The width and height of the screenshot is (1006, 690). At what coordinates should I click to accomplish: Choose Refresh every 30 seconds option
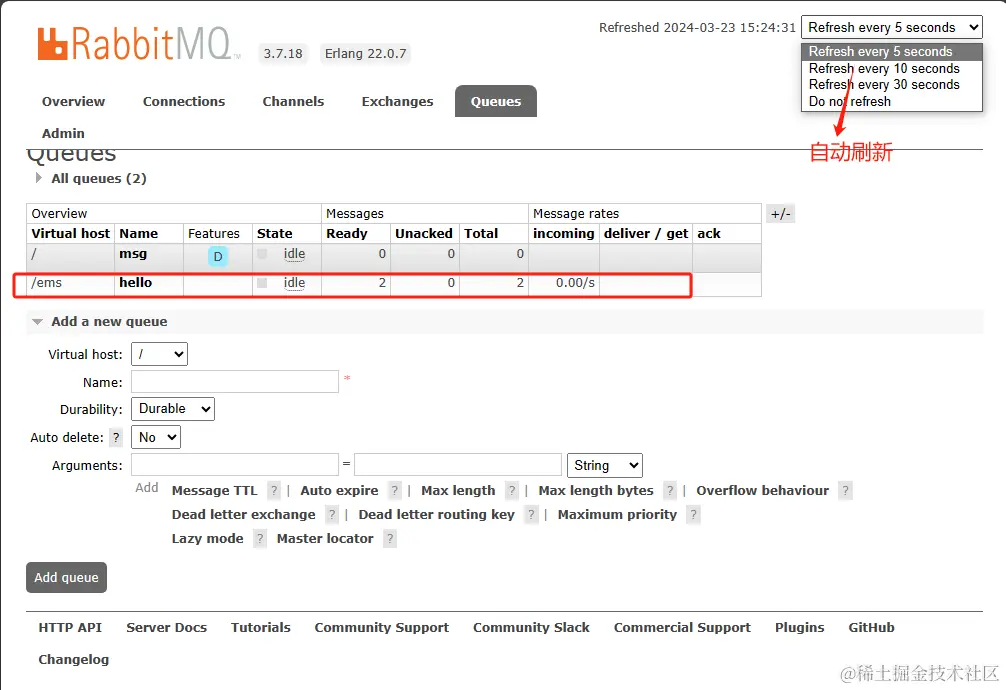[x=892, y=85]
